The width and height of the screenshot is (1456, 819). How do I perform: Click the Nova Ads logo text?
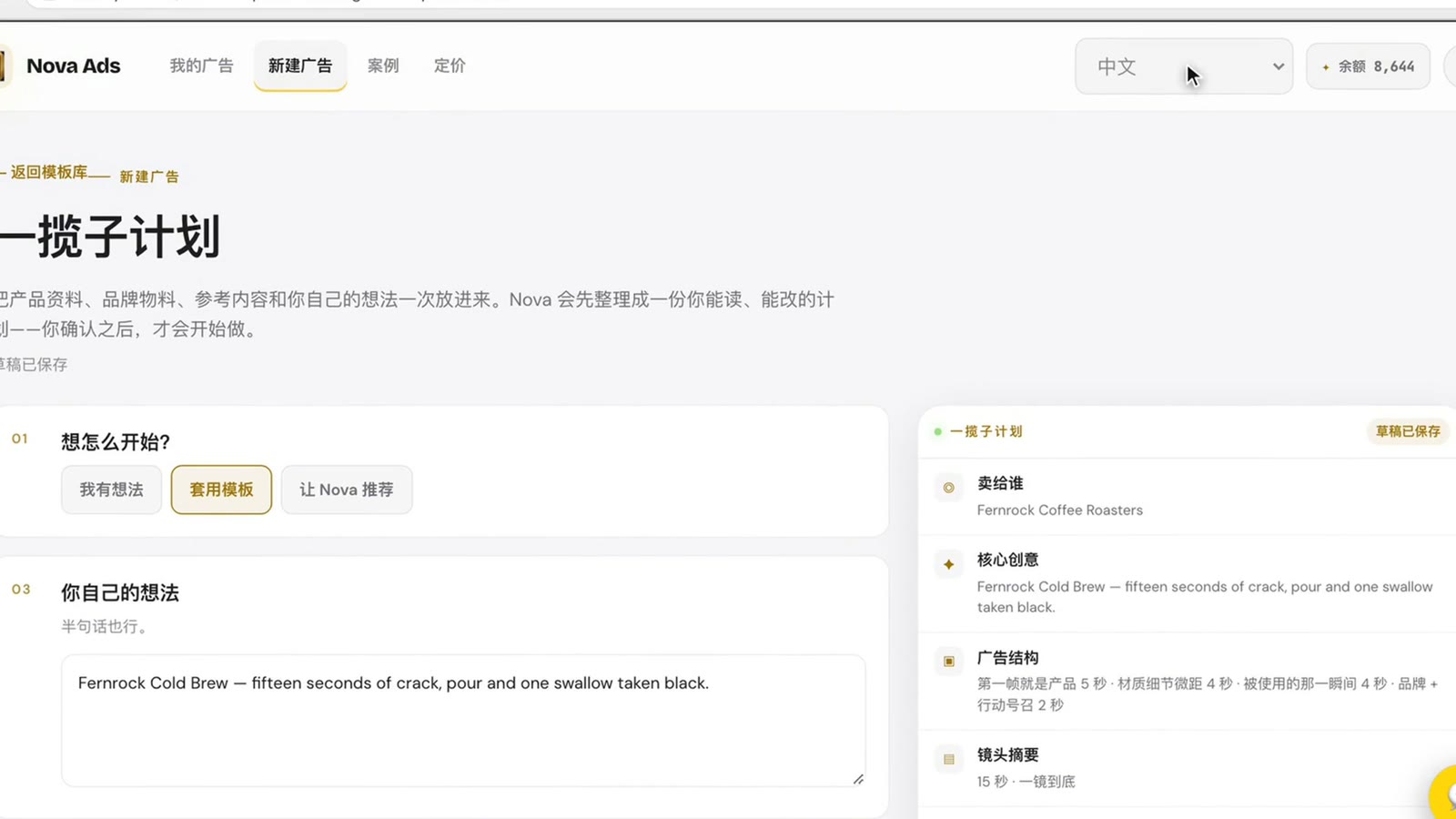(x=74, y=66)
